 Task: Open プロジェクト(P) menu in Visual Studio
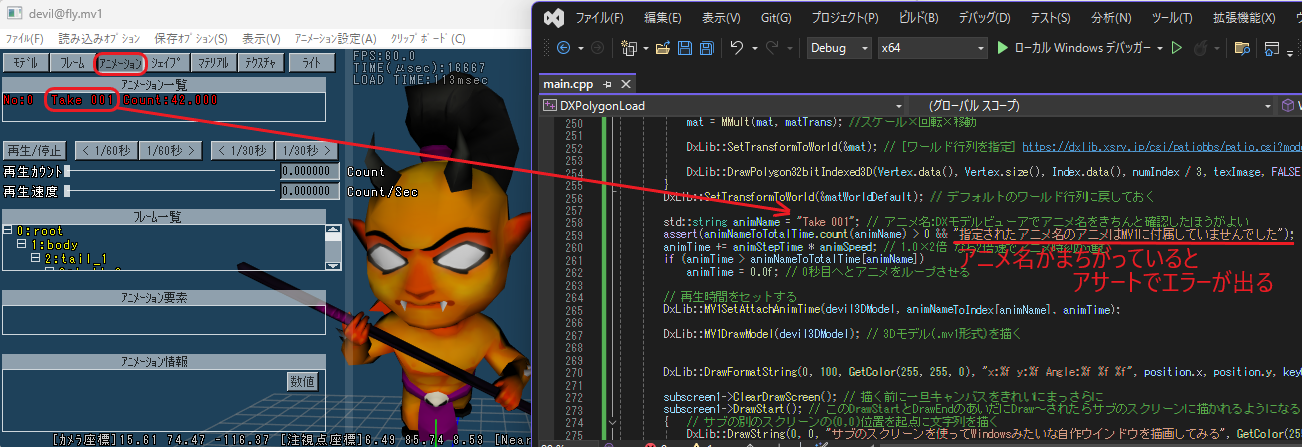(x=844, y=17)
